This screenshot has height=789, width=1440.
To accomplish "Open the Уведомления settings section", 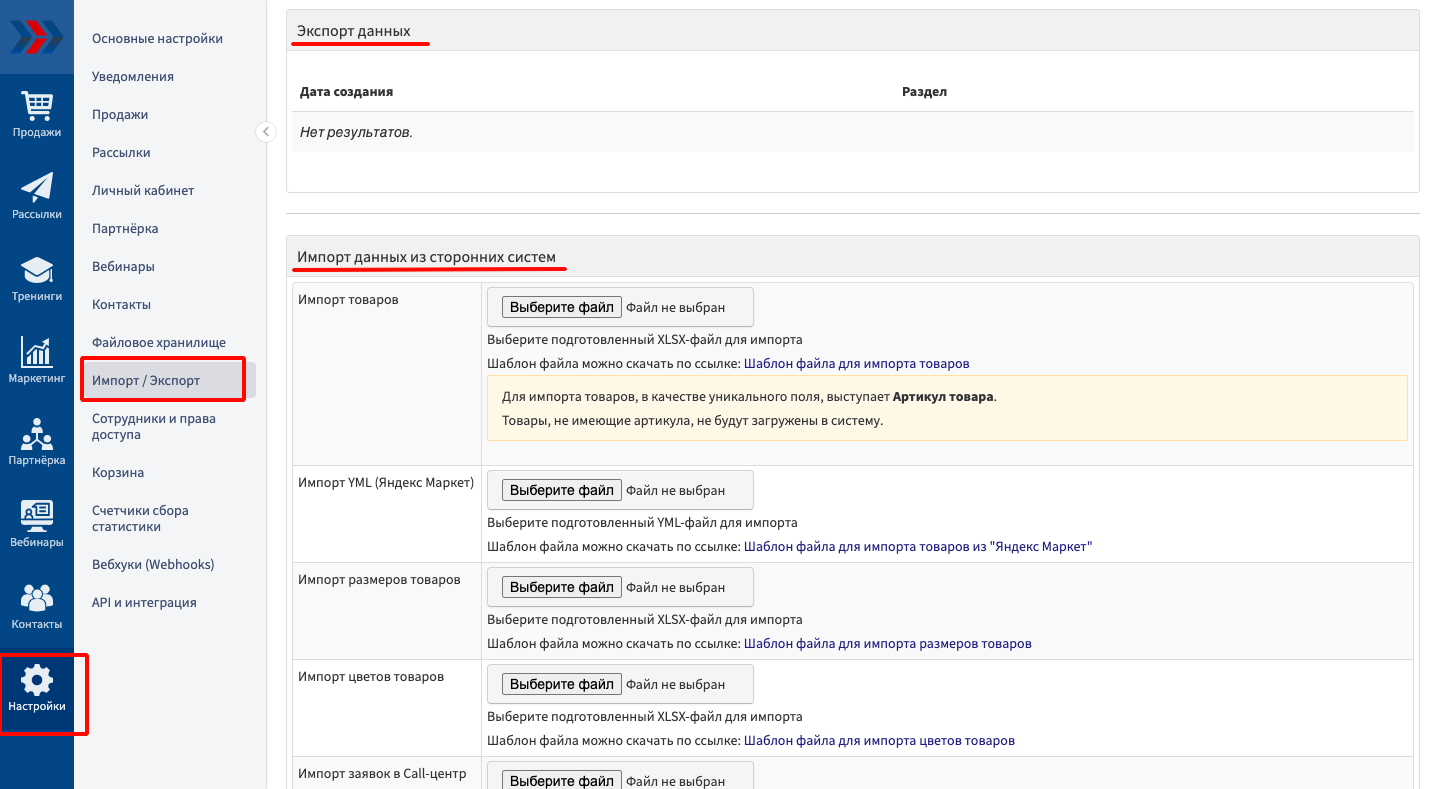I will coord(133,77).
